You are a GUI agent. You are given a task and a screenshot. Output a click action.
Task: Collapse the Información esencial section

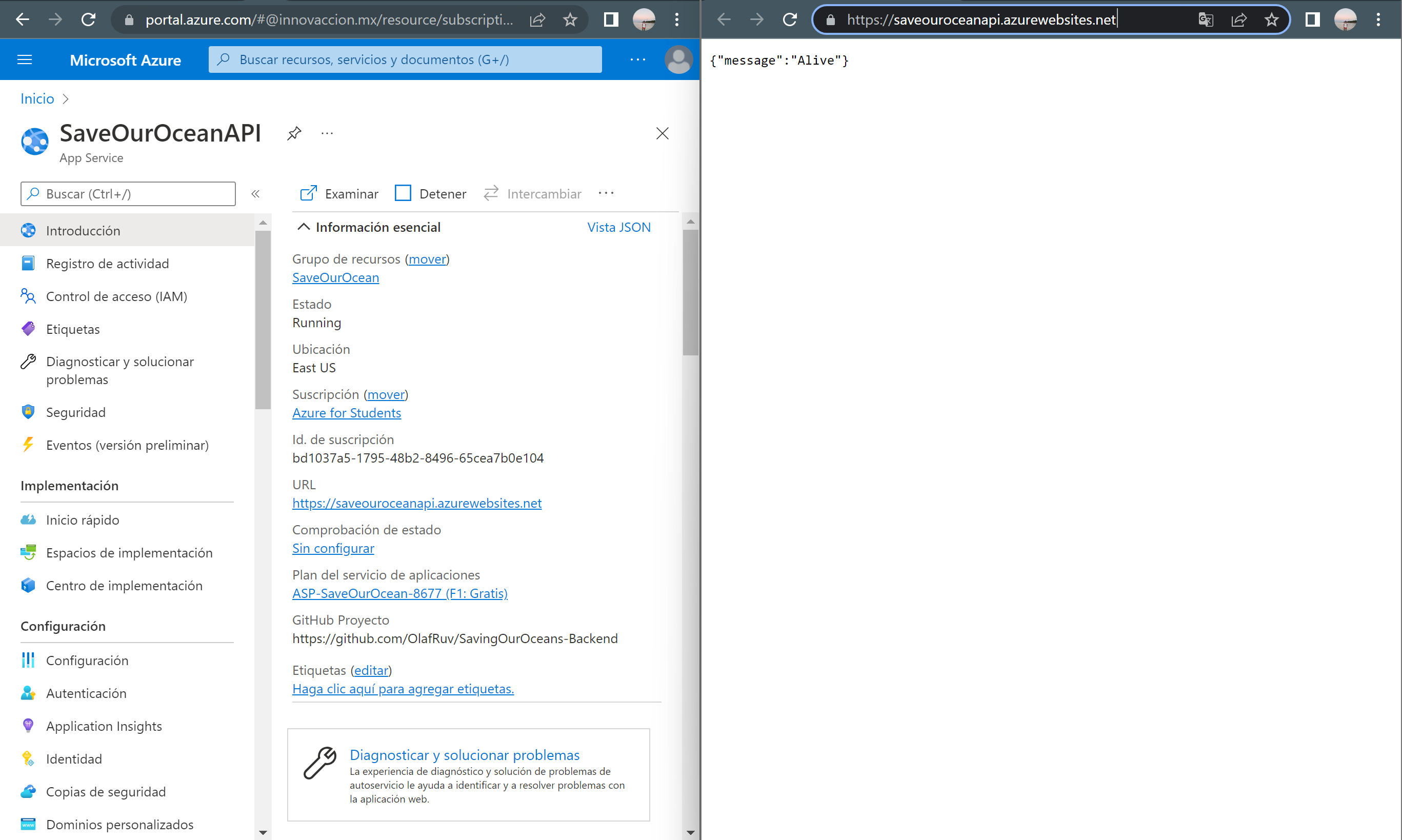tap(304, 227)
